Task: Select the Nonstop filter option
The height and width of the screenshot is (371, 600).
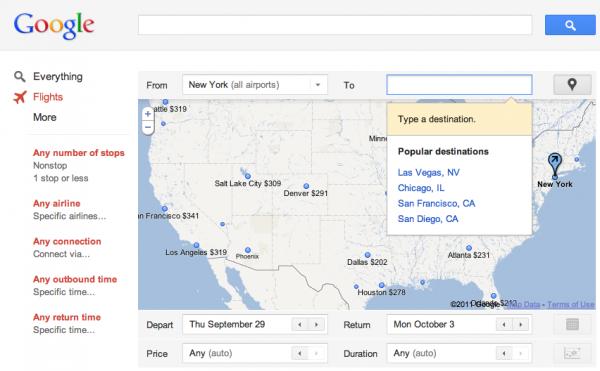Action: point(50,166)
